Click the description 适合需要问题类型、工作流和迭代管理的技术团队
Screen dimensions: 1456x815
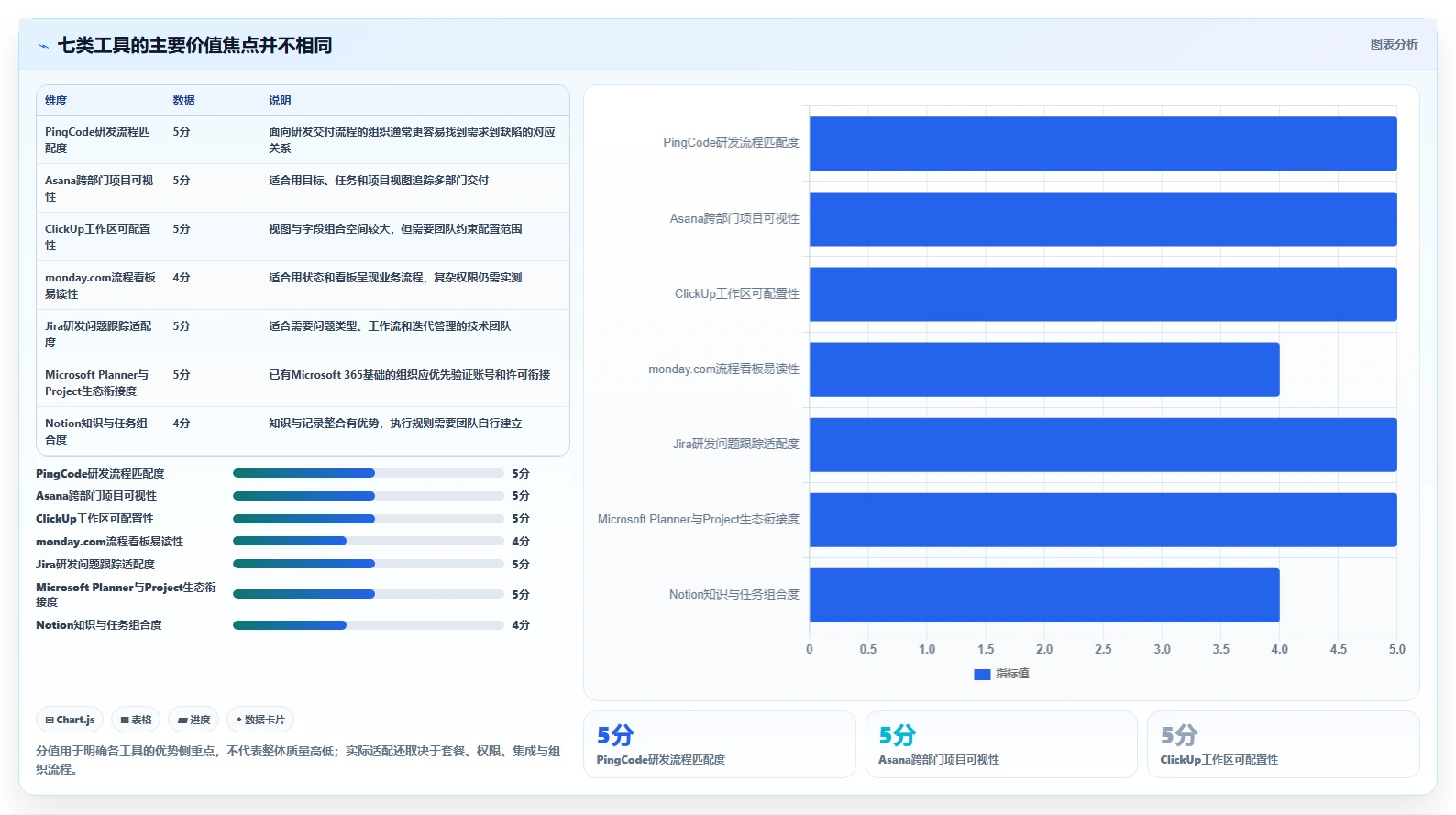click(x=390, y=326)
